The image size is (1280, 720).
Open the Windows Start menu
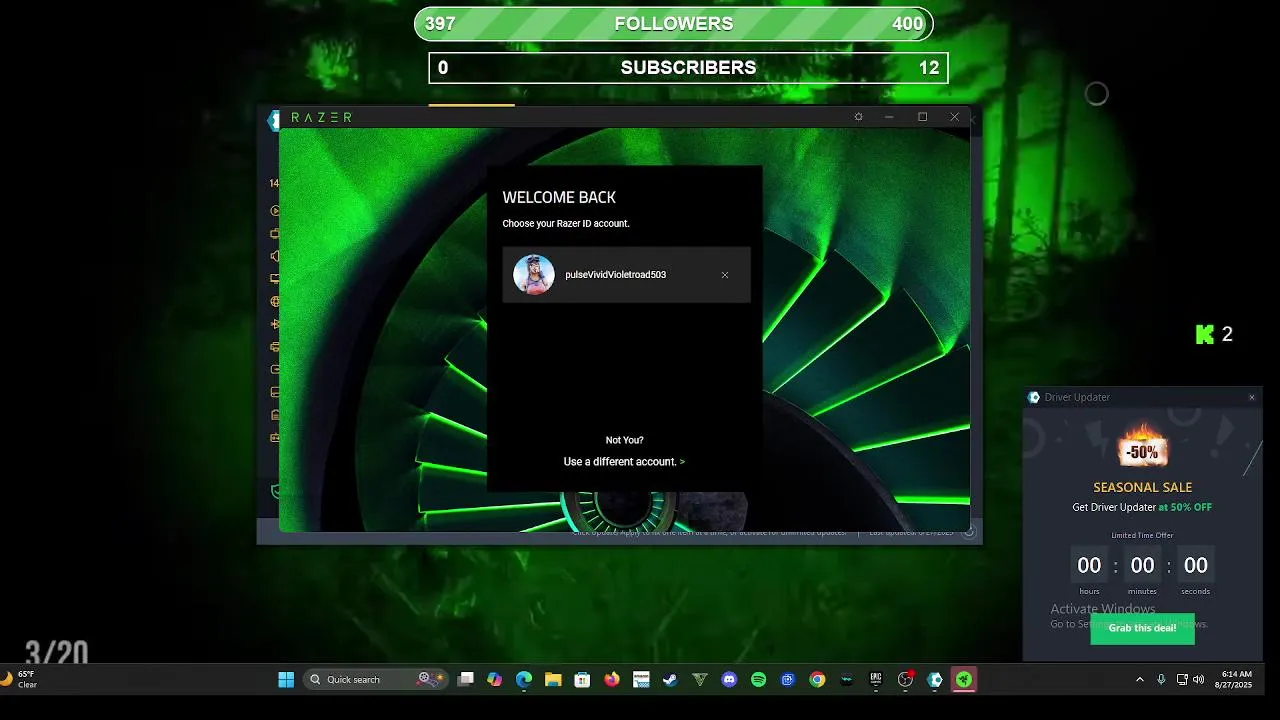point(286,680)
